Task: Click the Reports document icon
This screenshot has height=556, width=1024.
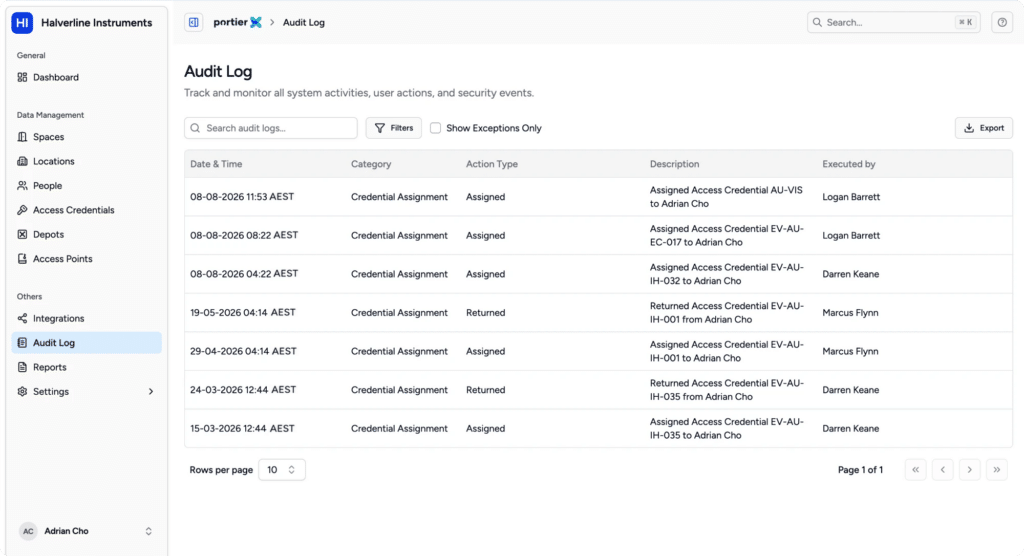Action: pyautogui.click(x=22, y=367)
